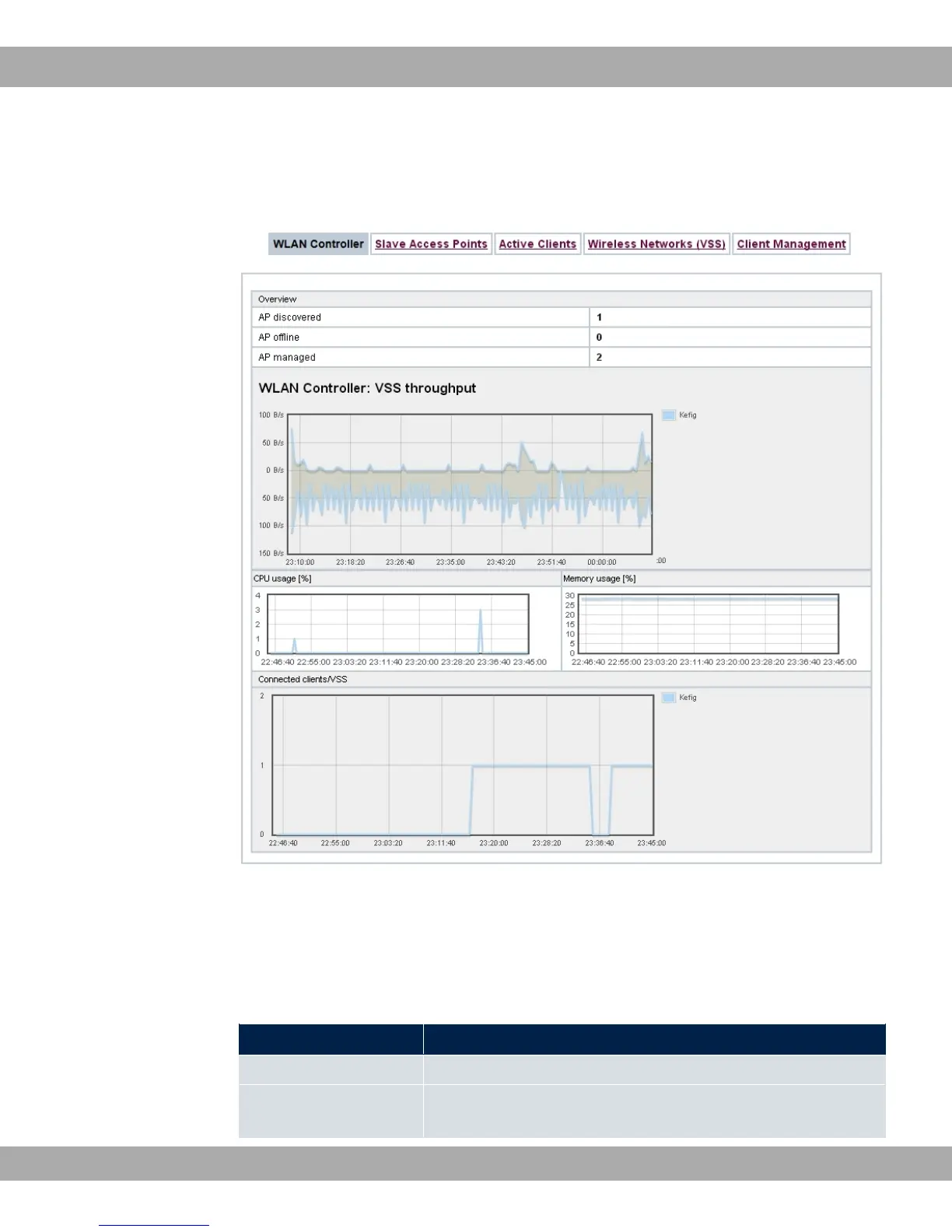Select the WLAN Controller tab
The width and height of the screenshot is (952, 1232).
pos(318,244)
